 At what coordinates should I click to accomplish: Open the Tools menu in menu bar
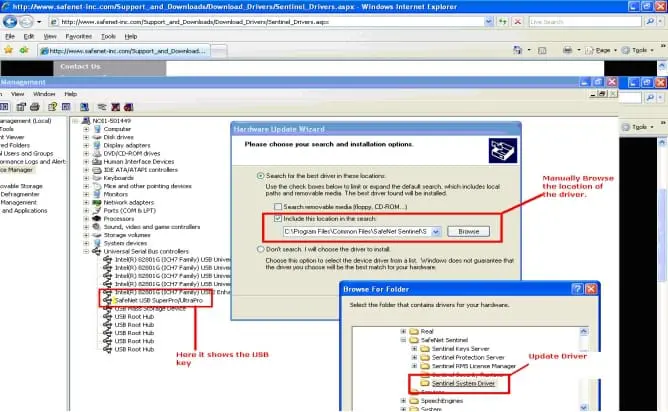point(108,35)
